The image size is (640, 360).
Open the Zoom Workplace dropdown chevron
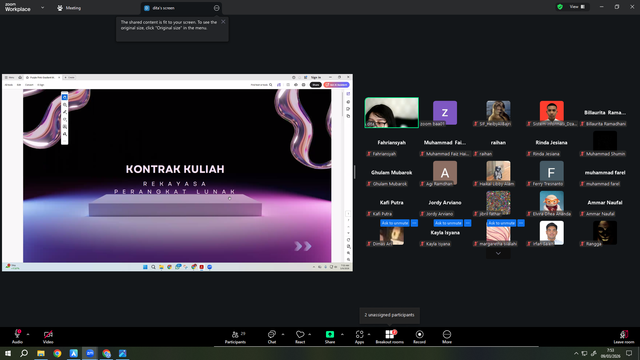click(x=42, y=7)
